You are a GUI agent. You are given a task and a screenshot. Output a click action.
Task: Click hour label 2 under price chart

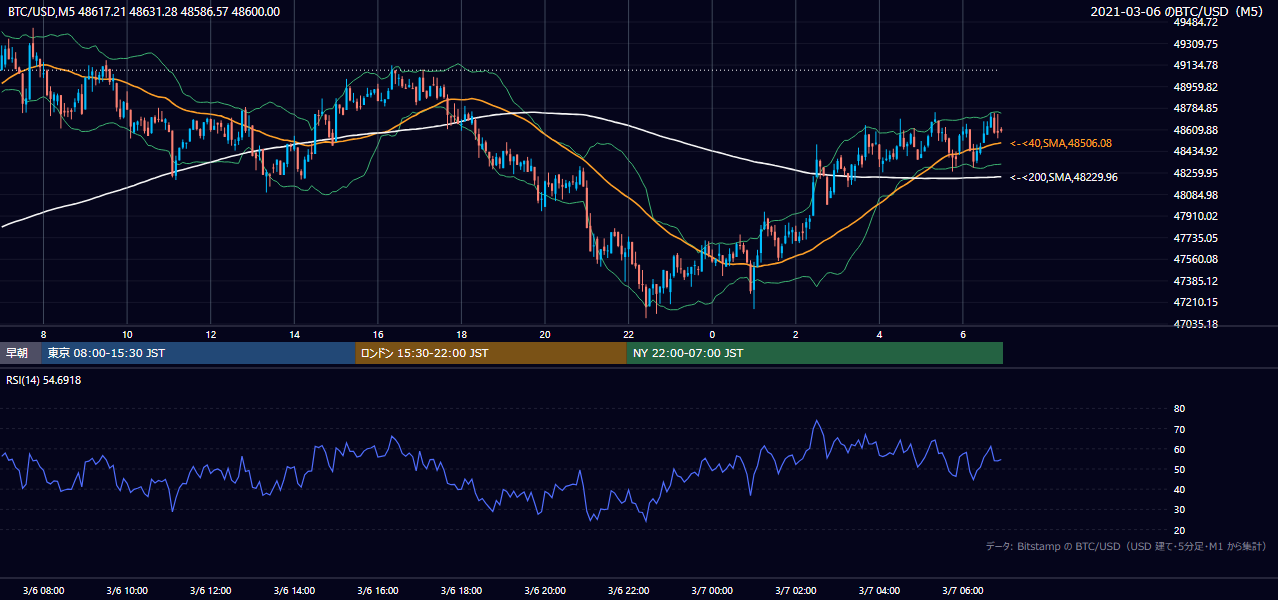(795, 334)
